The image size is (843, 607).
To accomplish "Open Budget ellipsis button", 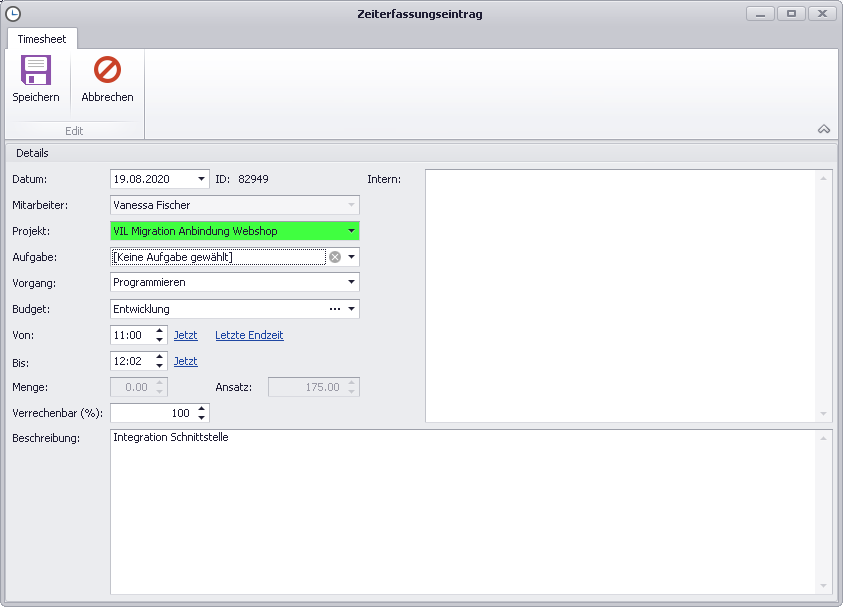I will 334,309.
